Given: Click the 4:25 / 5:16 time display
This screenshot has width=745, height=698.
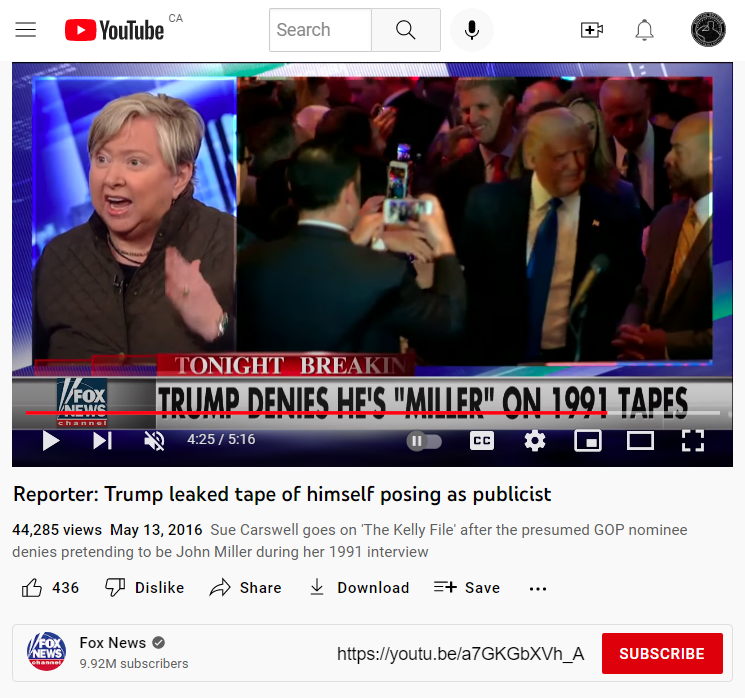Looking at the screenshot, I should click(221, 439).
